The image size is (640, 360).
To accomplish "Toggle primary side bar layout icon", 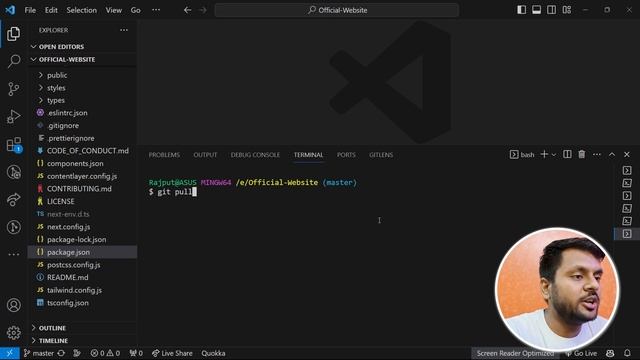I will tap(521, 10).
